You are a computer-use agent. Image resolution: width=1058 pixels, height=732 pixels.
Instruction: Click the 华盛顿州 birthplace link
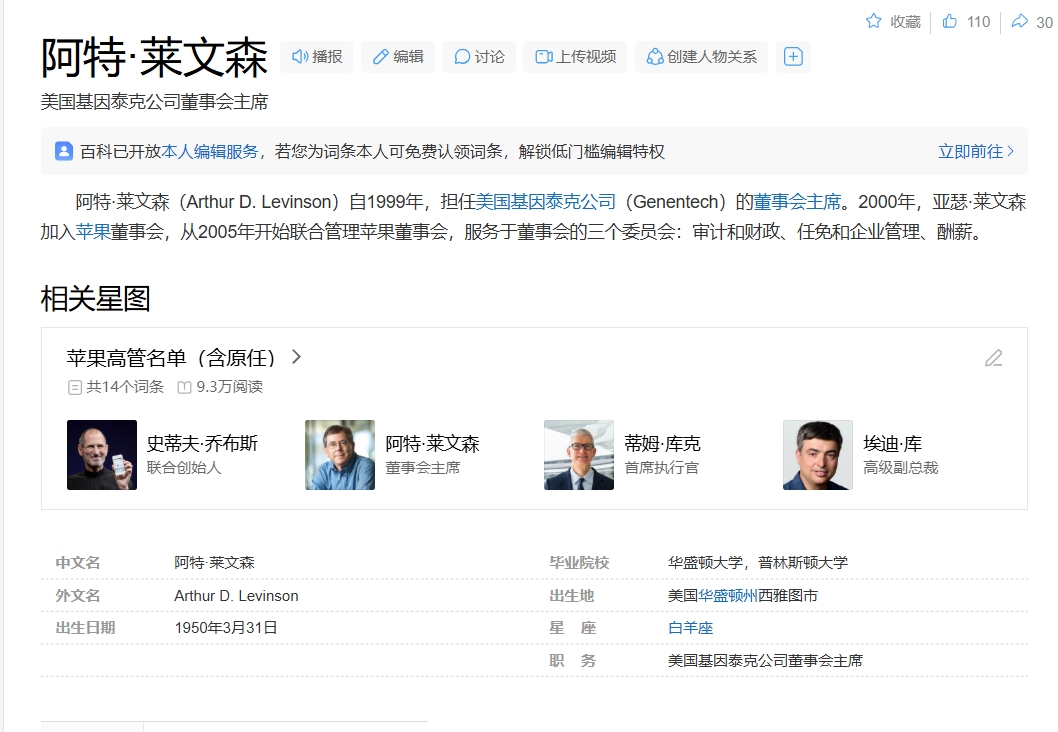727,596
